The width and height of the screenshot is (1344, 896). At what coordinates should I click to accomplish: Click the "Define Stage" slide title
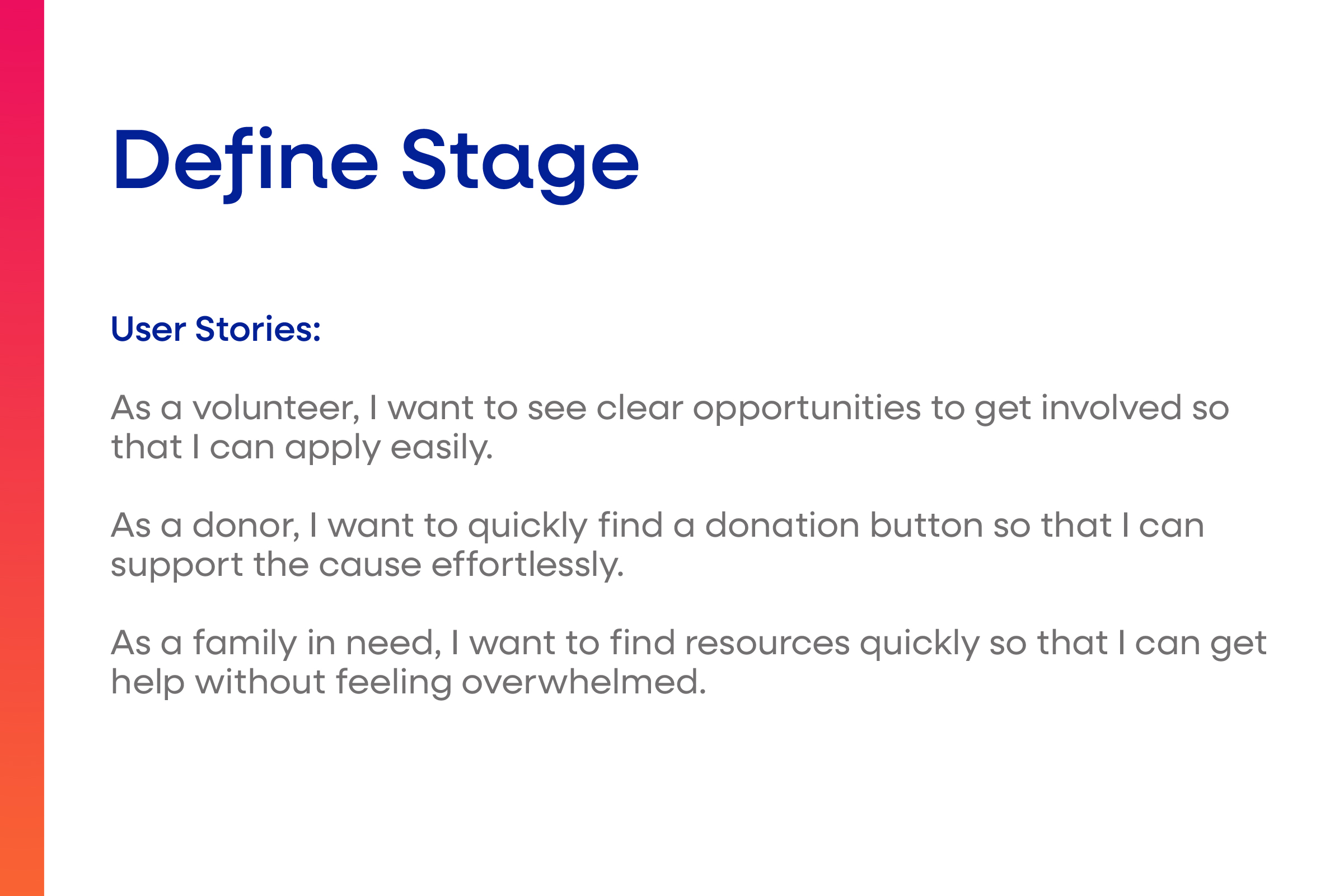pos(376,165)
